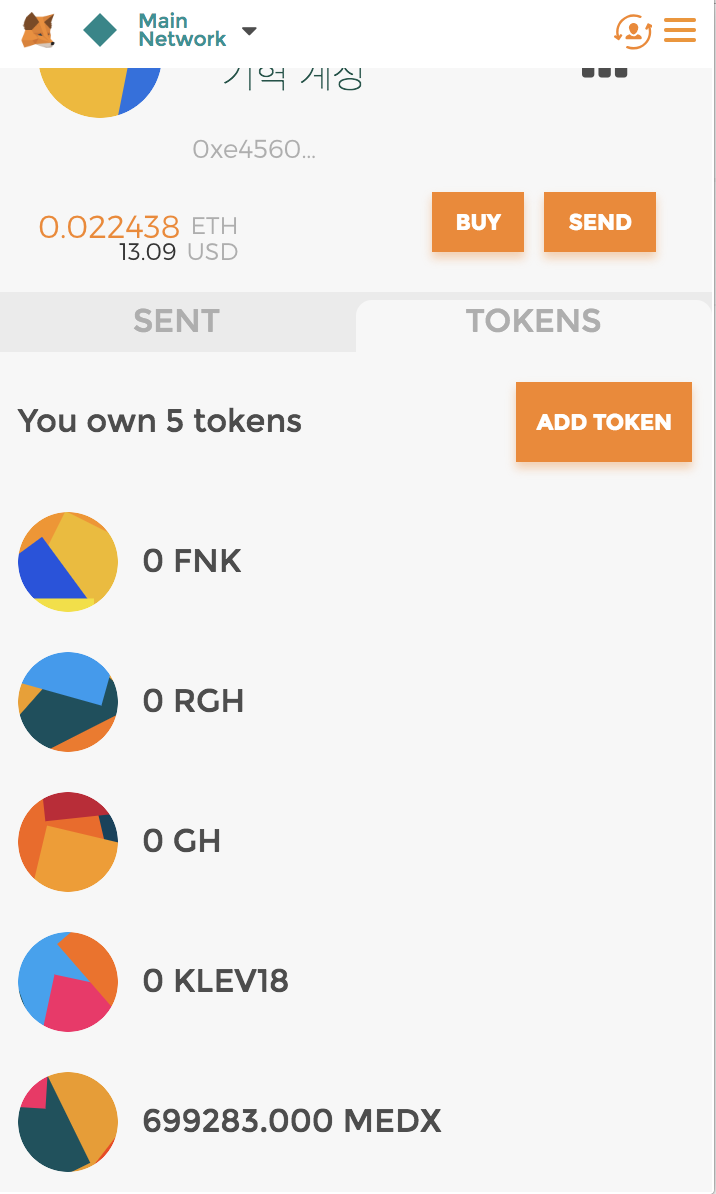Click the 0.022438 ETH balance
Viewport: 716px width, 1194px height.
pos(138,226)
